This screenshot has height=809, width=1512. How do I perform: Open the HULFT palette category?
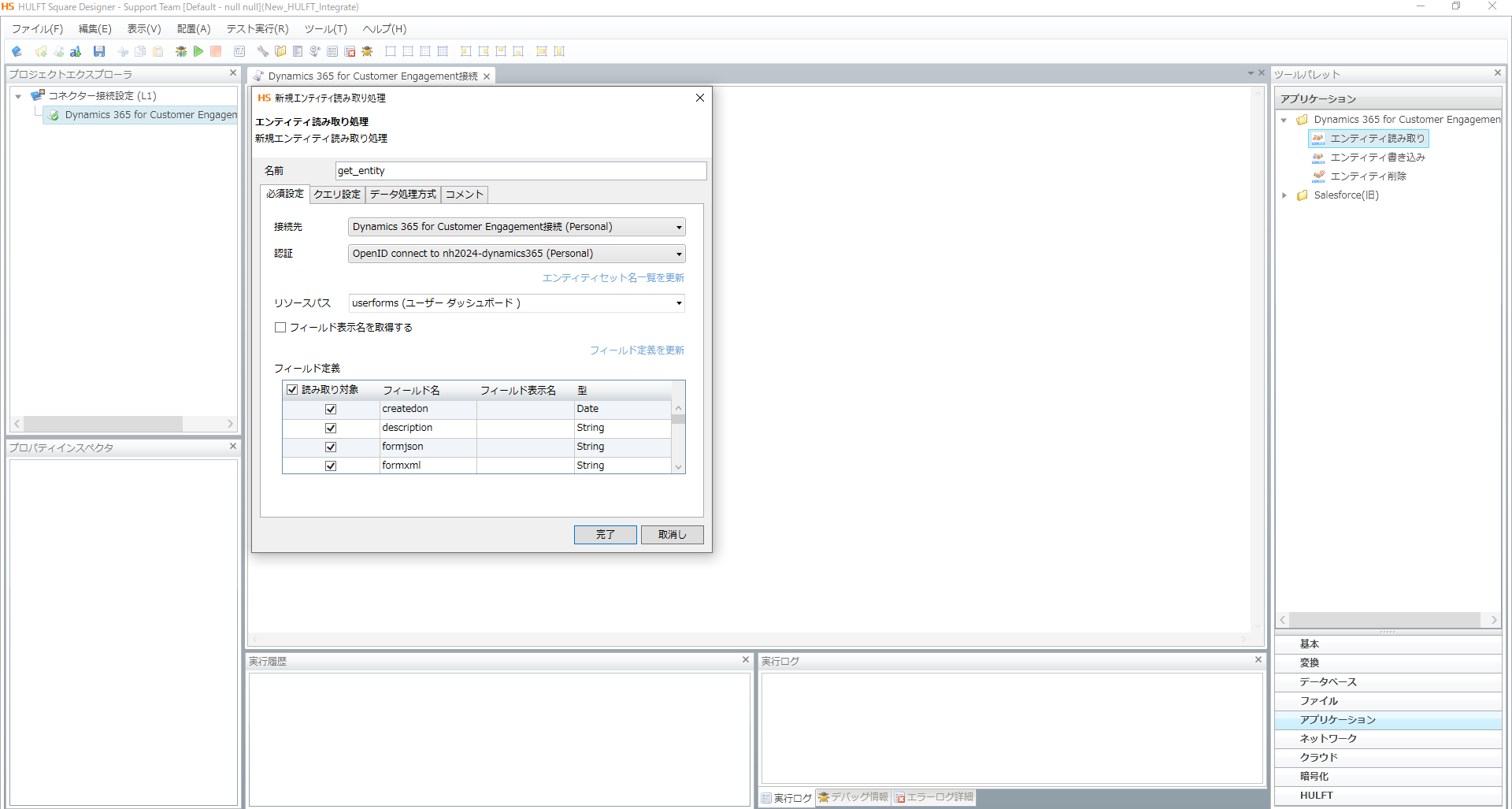click(1388, 796)
